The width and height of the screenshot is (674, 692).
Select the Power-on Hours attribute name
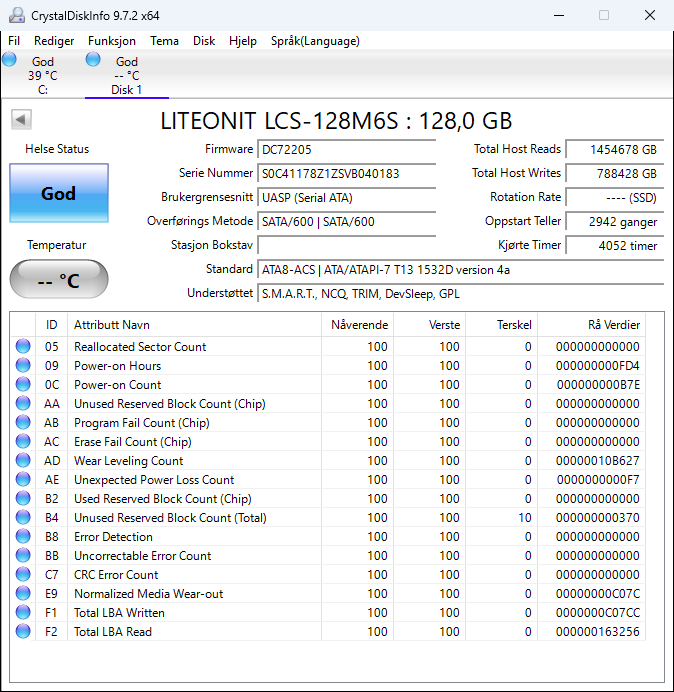pyautogui.click(x=117, y=366)
